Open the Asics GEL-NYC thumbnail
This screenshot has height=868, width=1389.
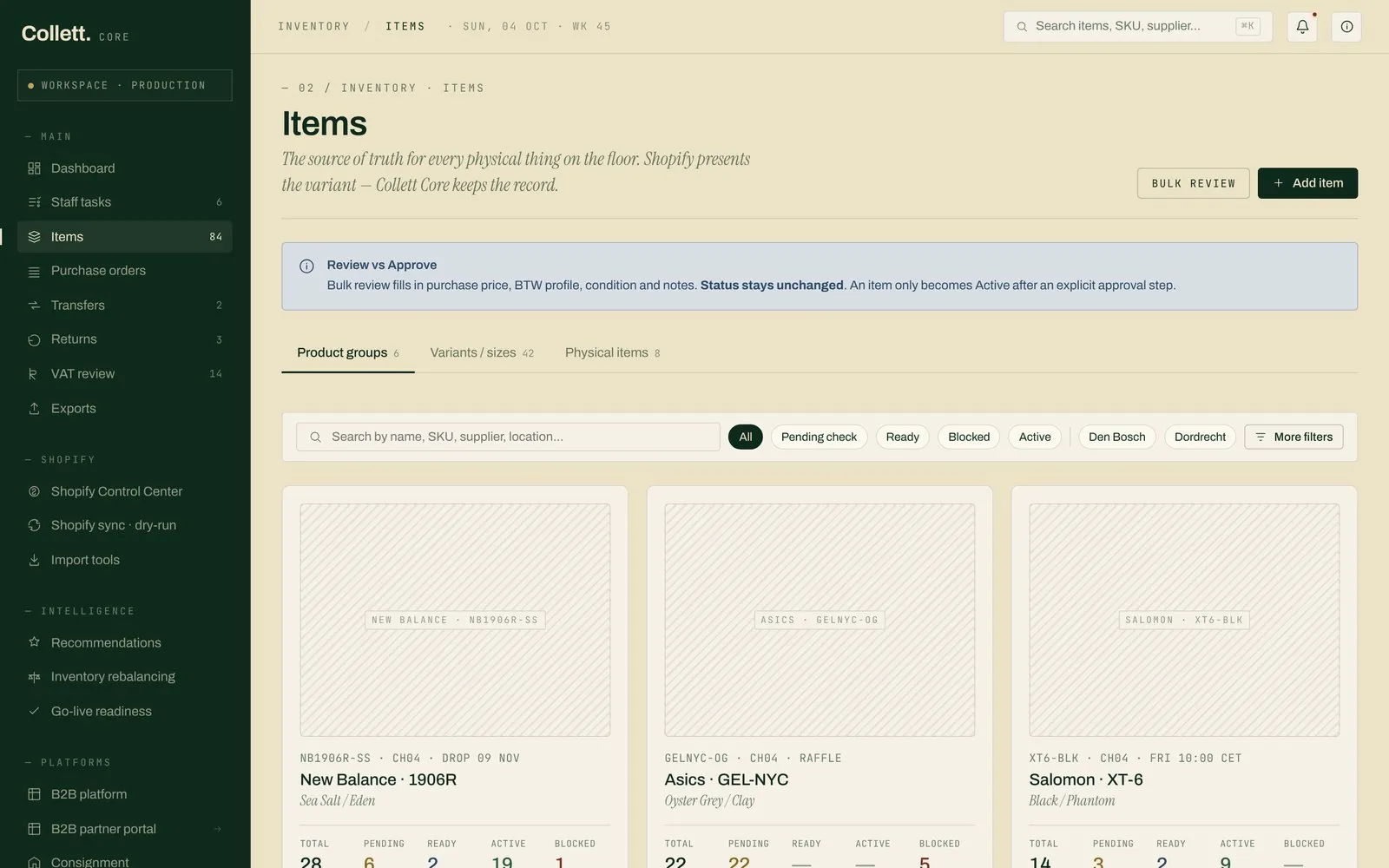pyautogui.click(x=820, y=620)
